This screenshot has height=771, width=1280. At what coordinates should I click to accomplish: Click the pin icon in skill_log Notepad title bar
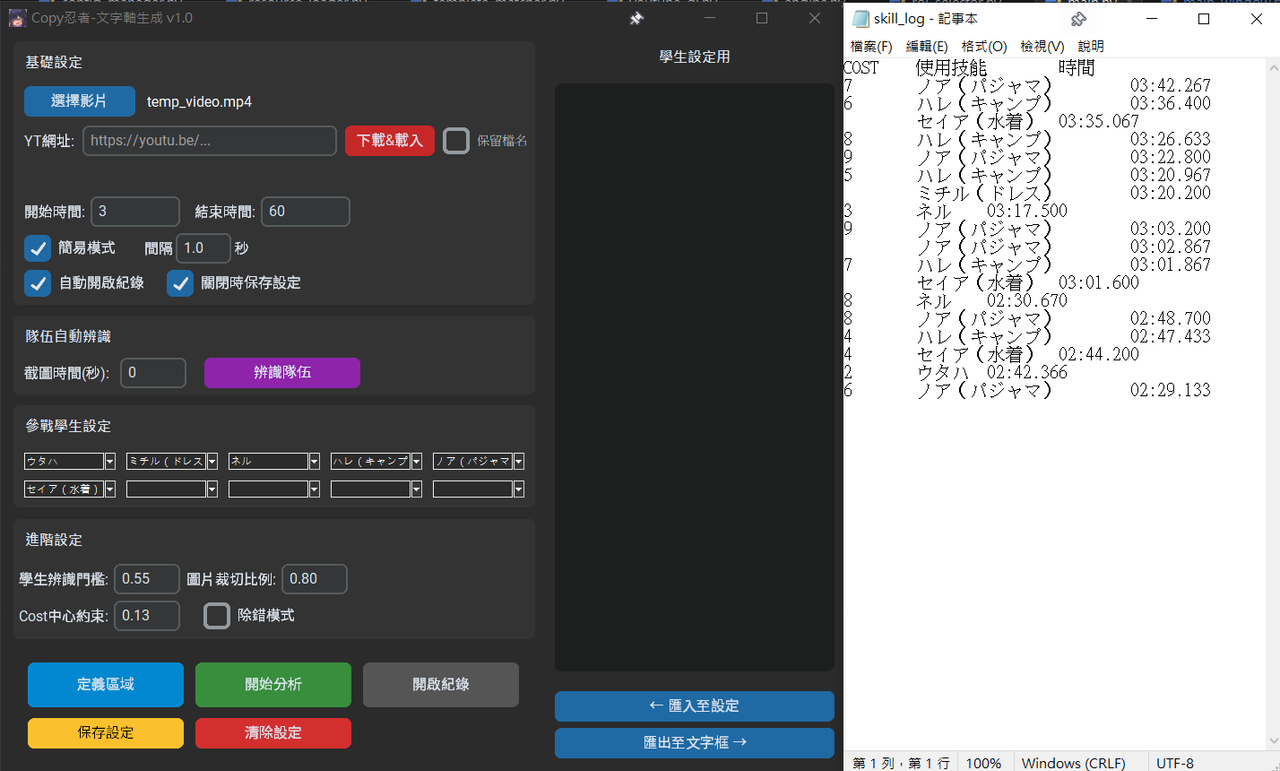coord(1077,19)
